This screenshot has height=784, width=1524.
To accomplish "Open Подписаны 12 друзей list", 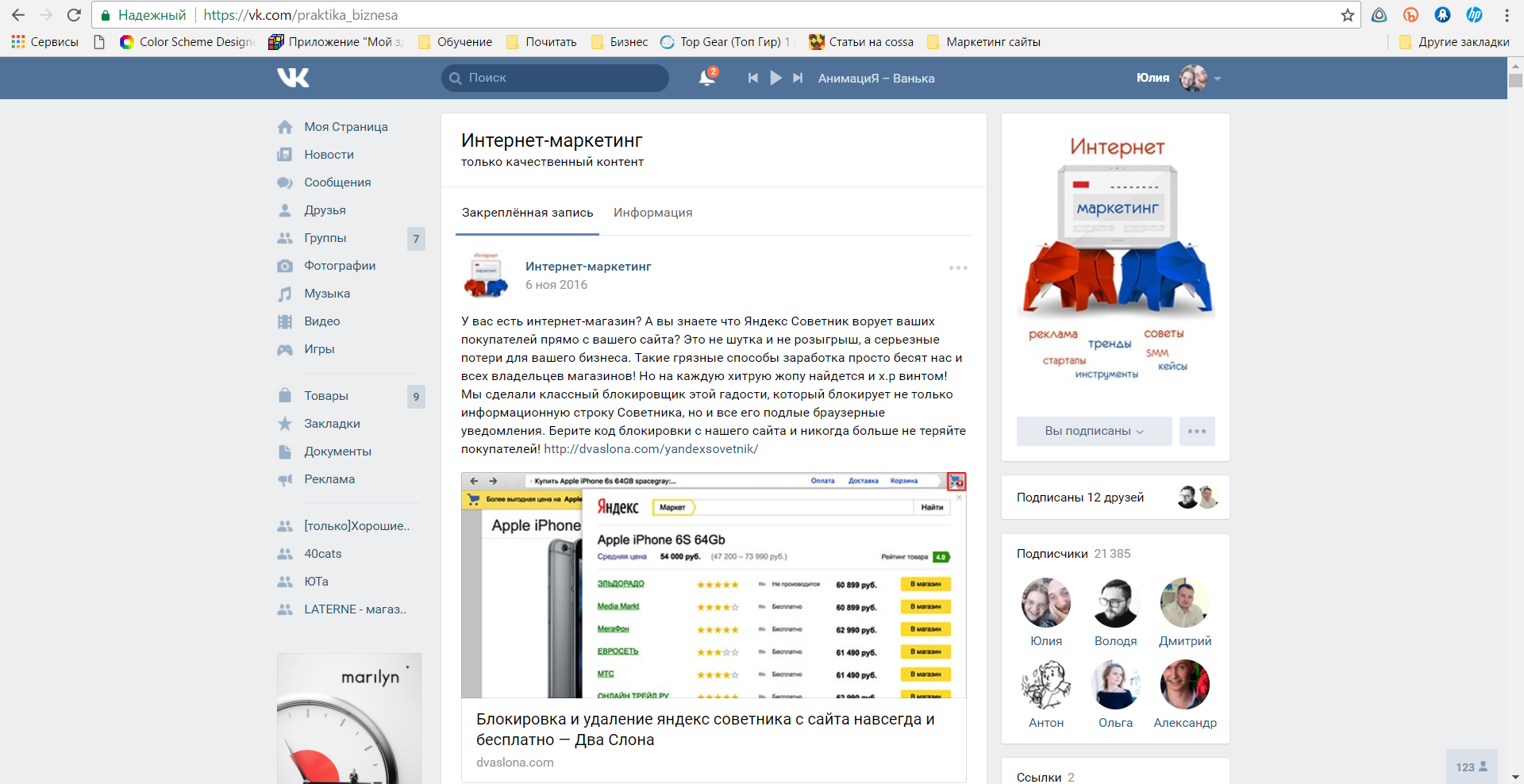I will click(1080, 498).
